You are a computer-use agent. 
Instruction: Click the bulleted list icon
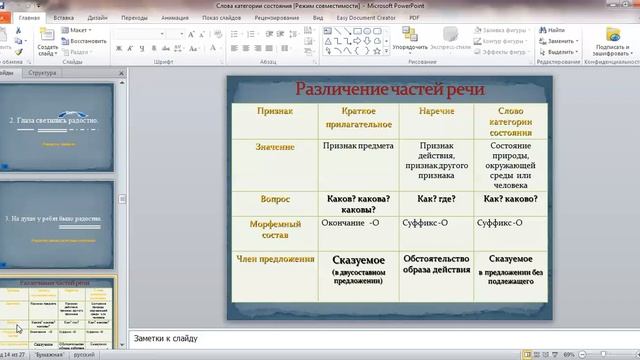click(235, 34)
